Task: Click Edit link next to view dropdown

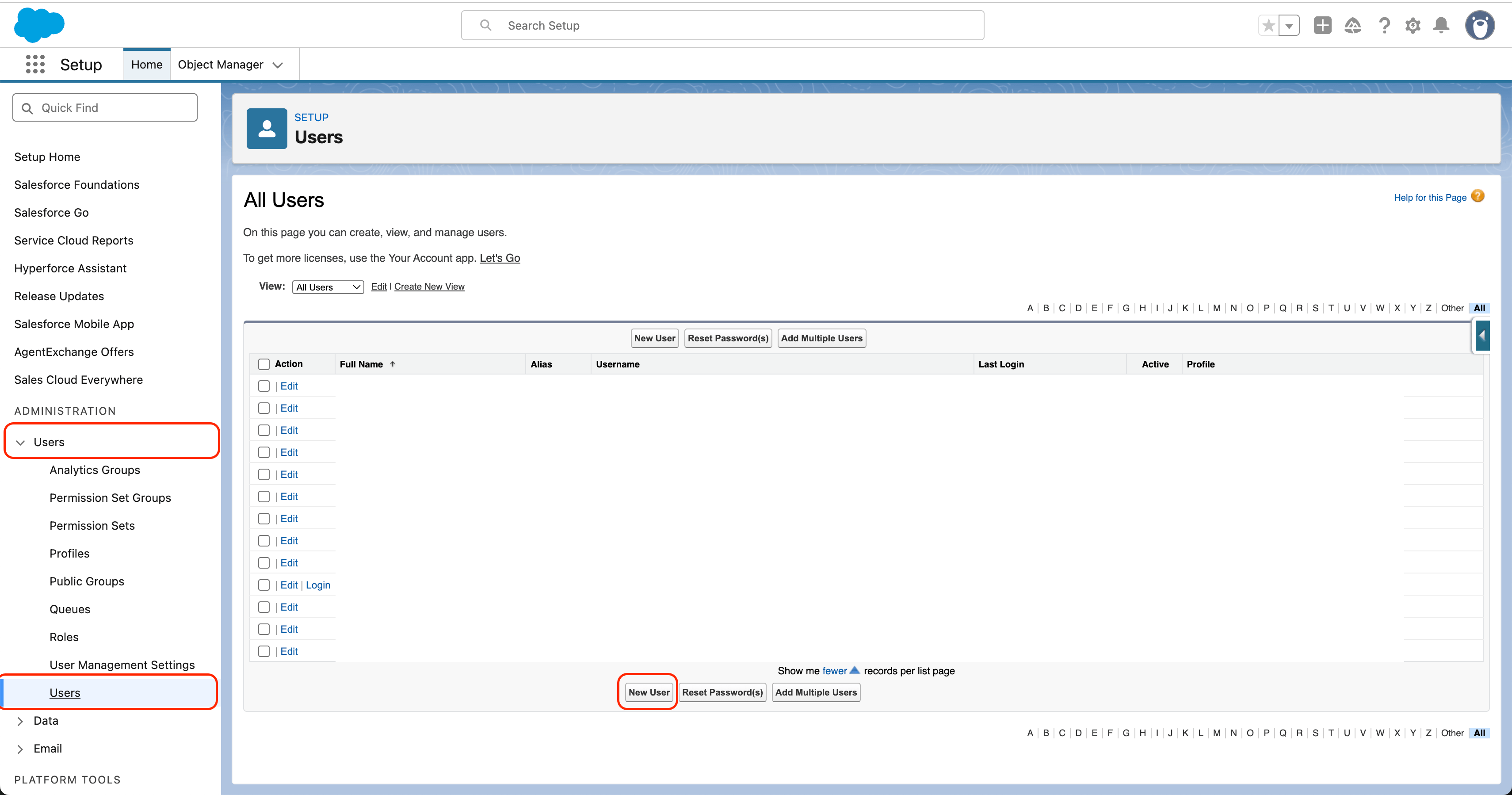Action: (x=378, y=287)
